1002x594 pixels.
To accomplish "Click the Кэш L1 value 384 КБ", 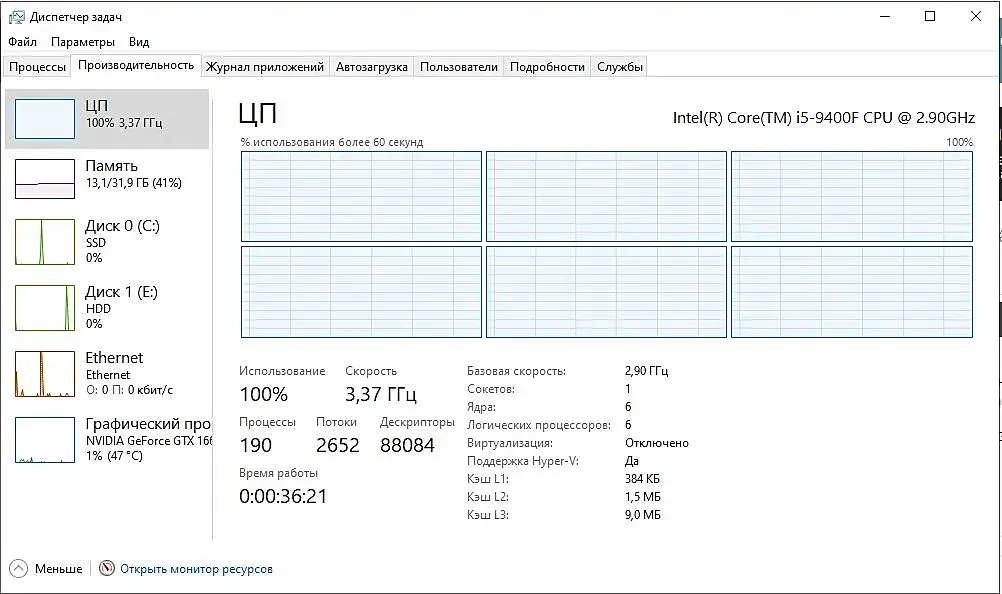I will pos(642,479).
